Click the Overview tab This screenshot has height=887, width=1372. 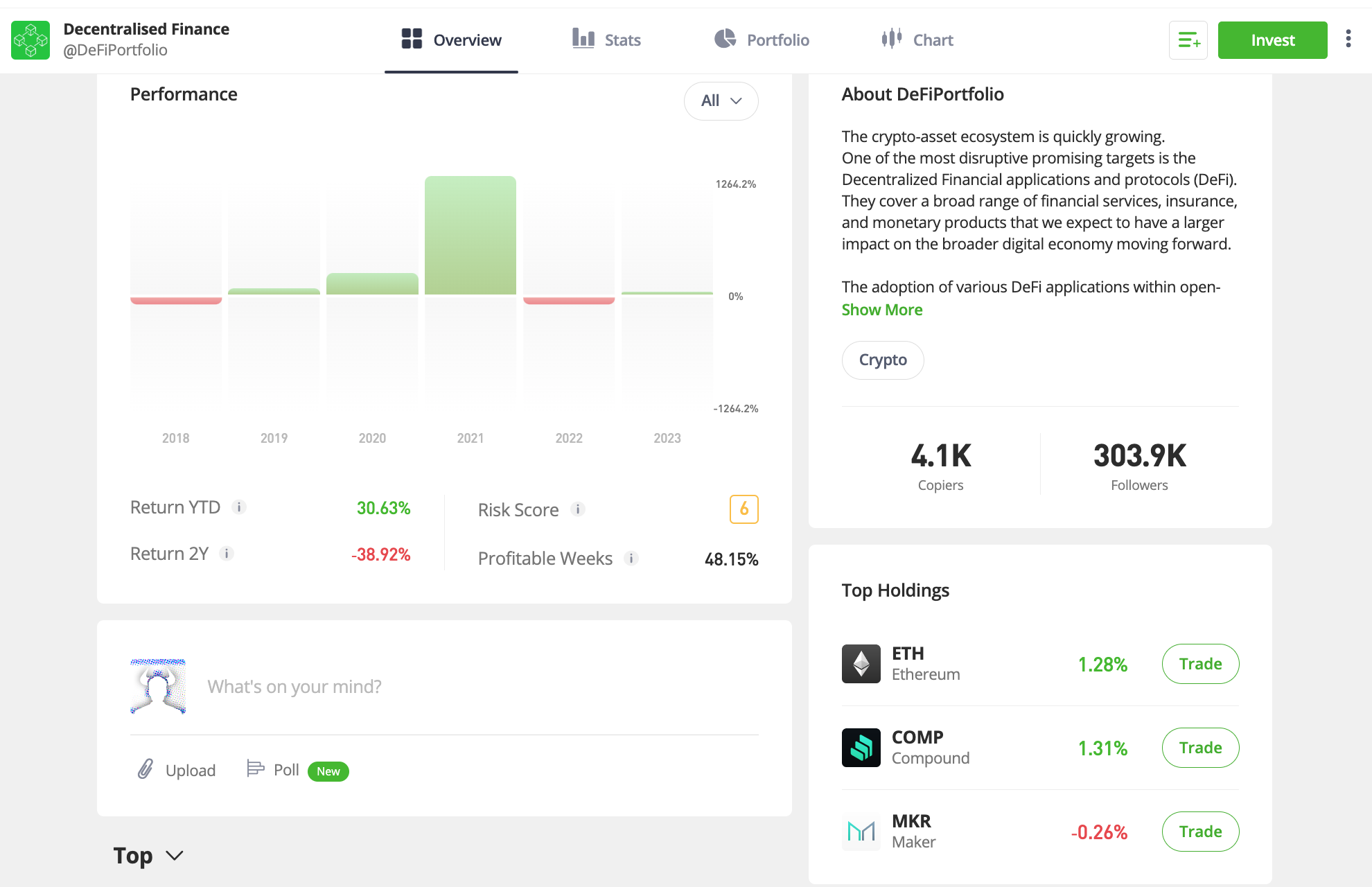coord(451,40)
